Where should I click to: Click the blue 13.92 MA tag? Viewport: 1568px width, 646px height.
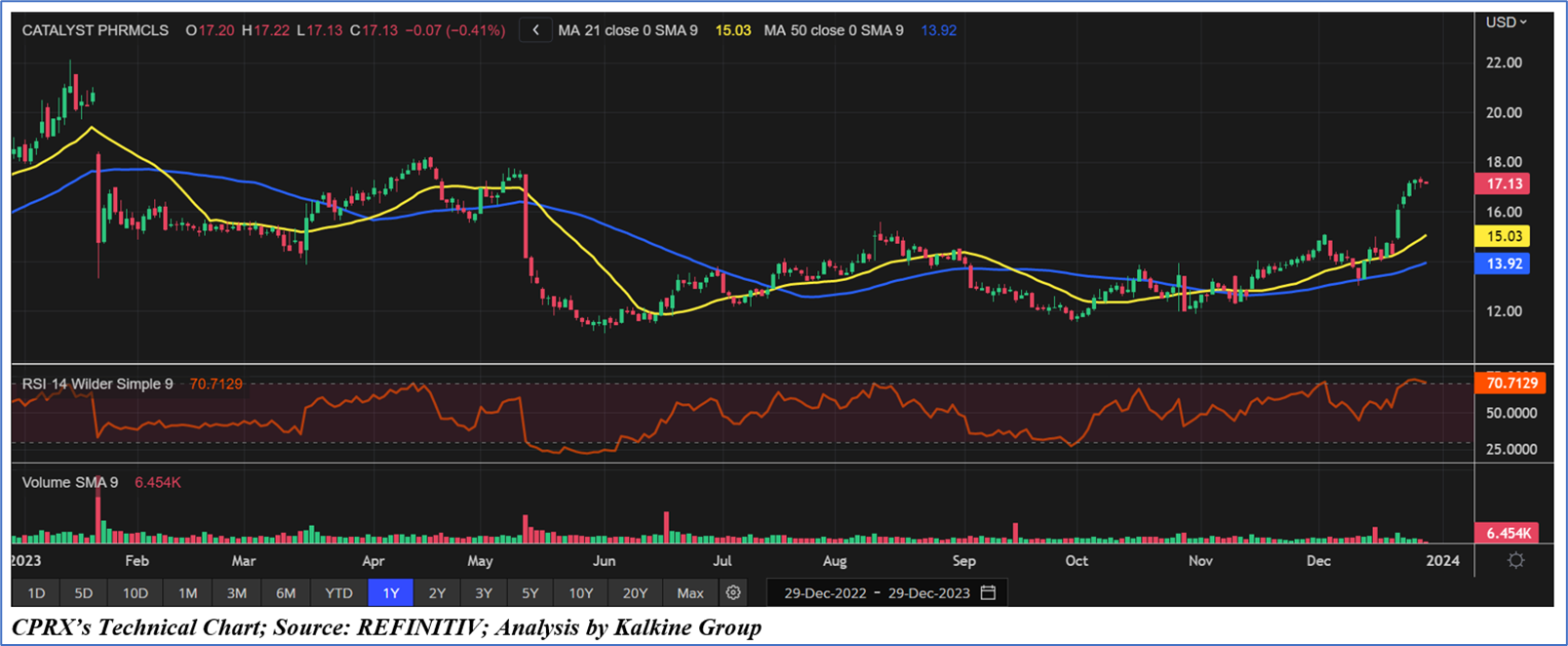tap(1503, 263)
